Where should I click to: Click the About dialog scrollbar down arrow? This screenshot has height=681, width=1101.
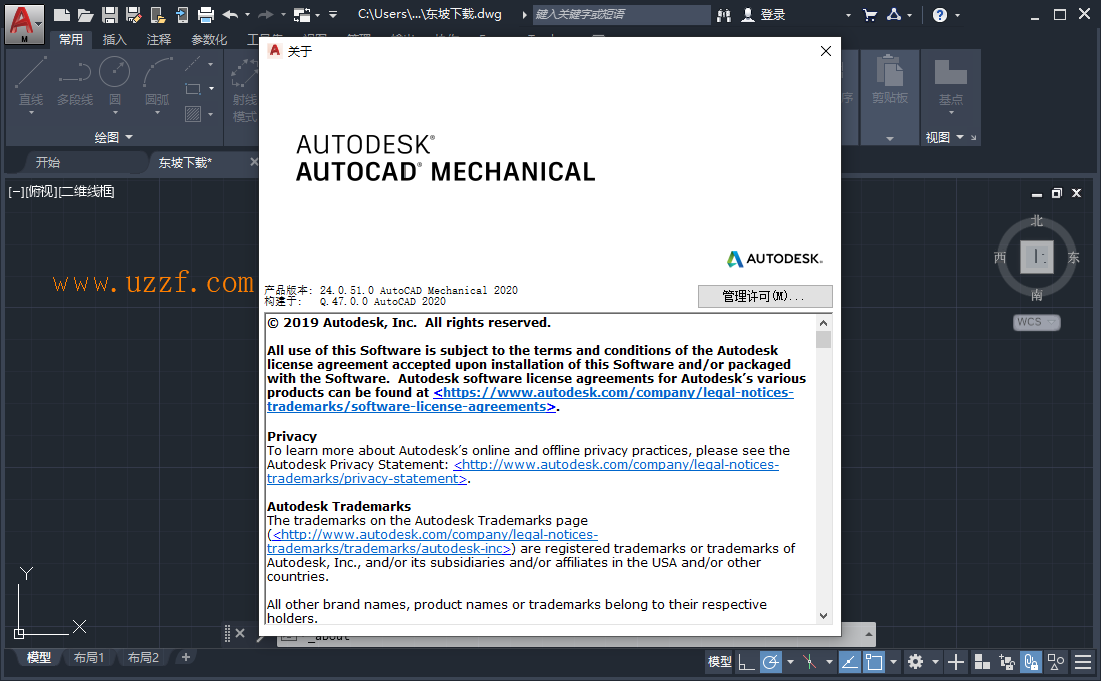pyautogui.click(x=824, y=616)
